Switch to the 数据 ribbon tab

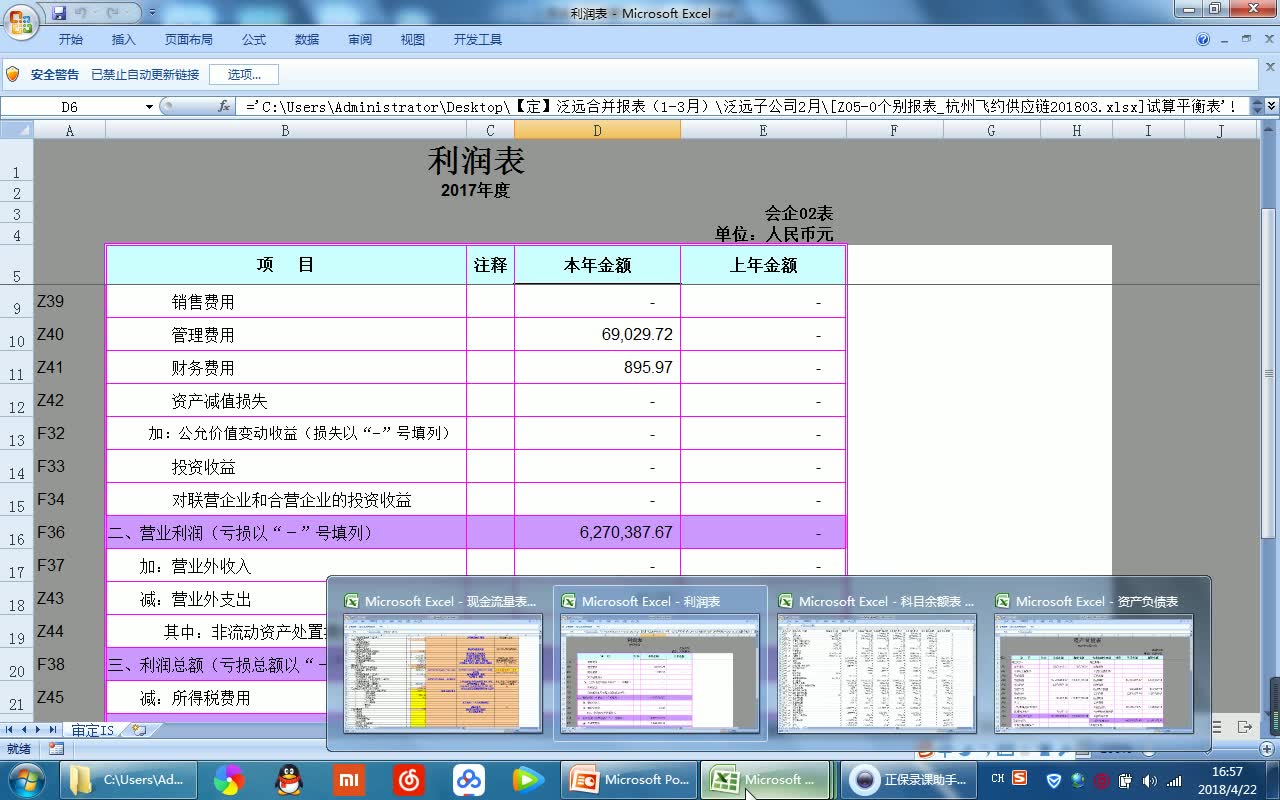(307, 39)
